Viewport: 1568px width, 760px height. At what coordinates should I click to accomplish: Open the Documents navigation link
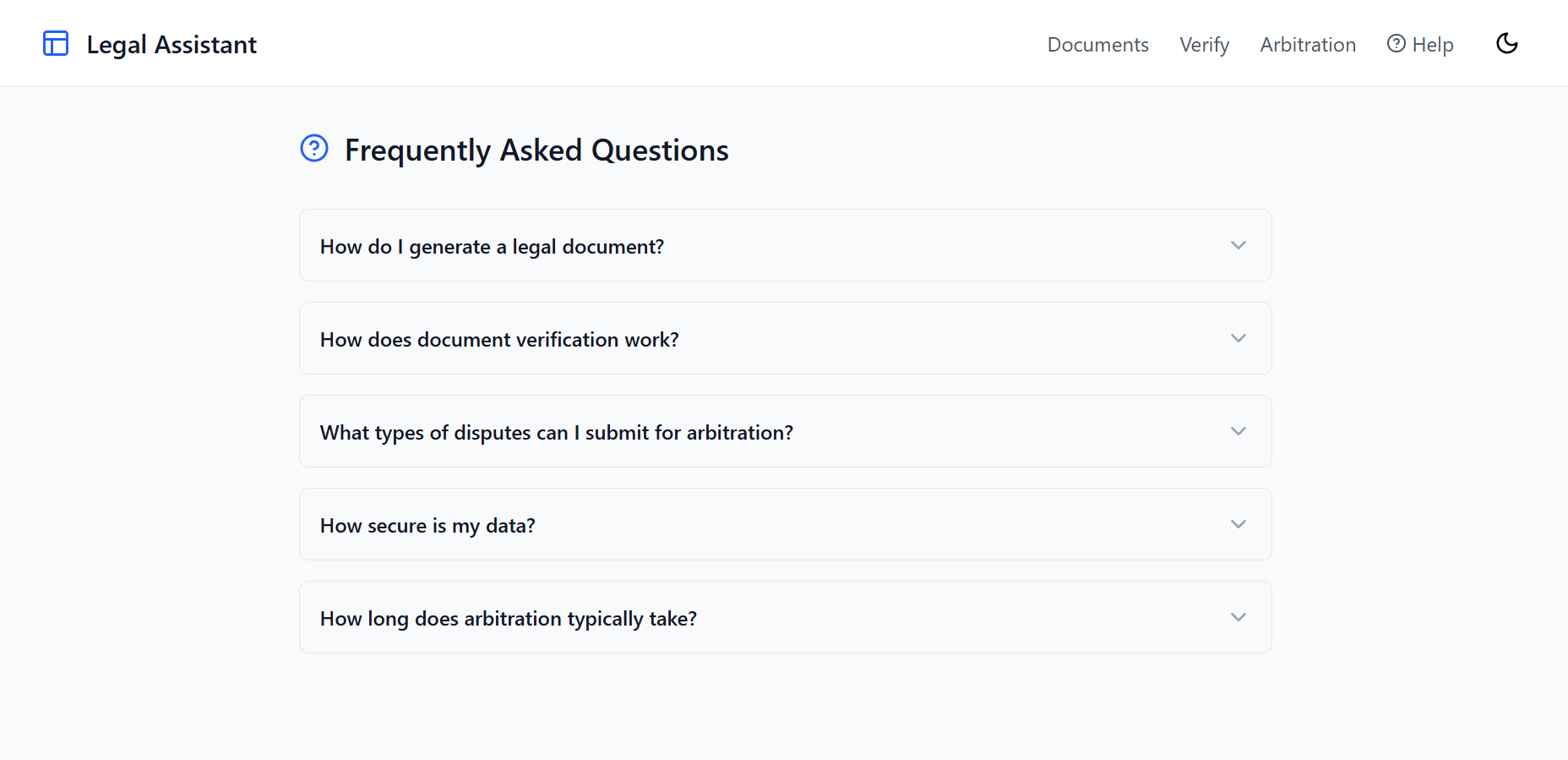(x=1097, y=45)
